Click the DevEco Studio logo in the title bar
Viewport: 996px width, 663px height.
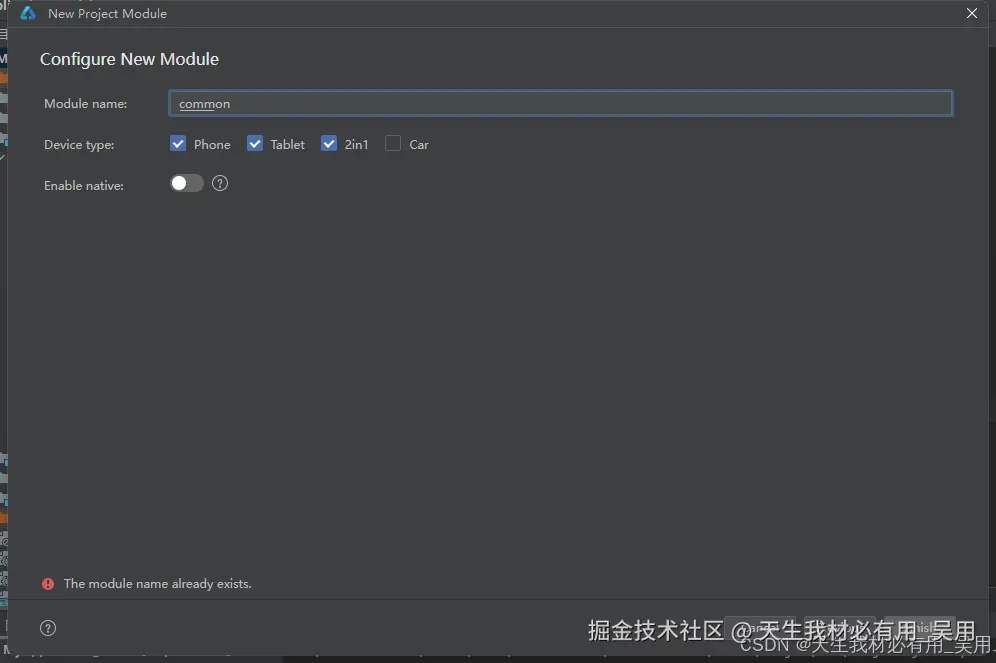point(24,13)
